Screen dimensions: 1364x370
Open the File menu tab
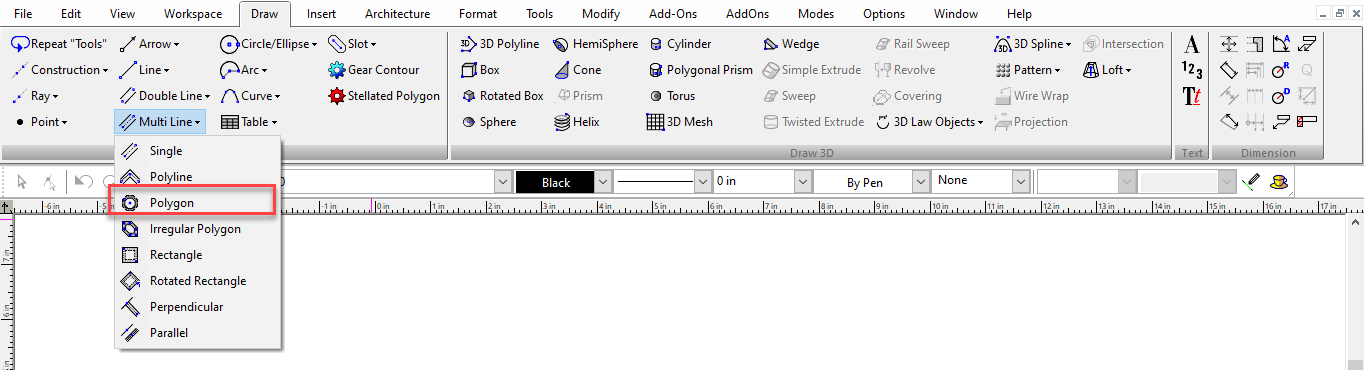[x=23, y=14]
